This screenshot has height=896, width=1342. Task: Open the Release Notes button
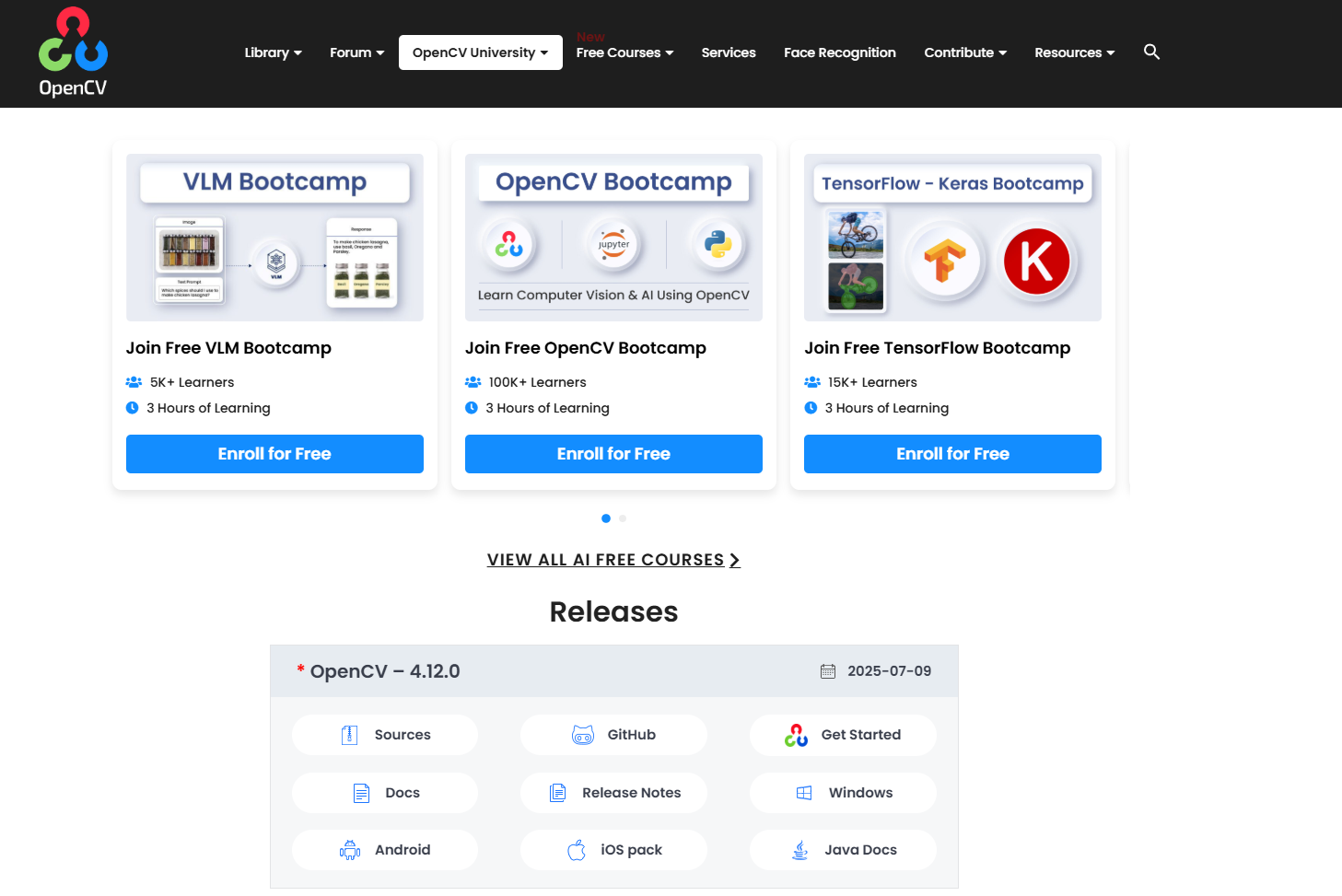(x=613, y=793)
